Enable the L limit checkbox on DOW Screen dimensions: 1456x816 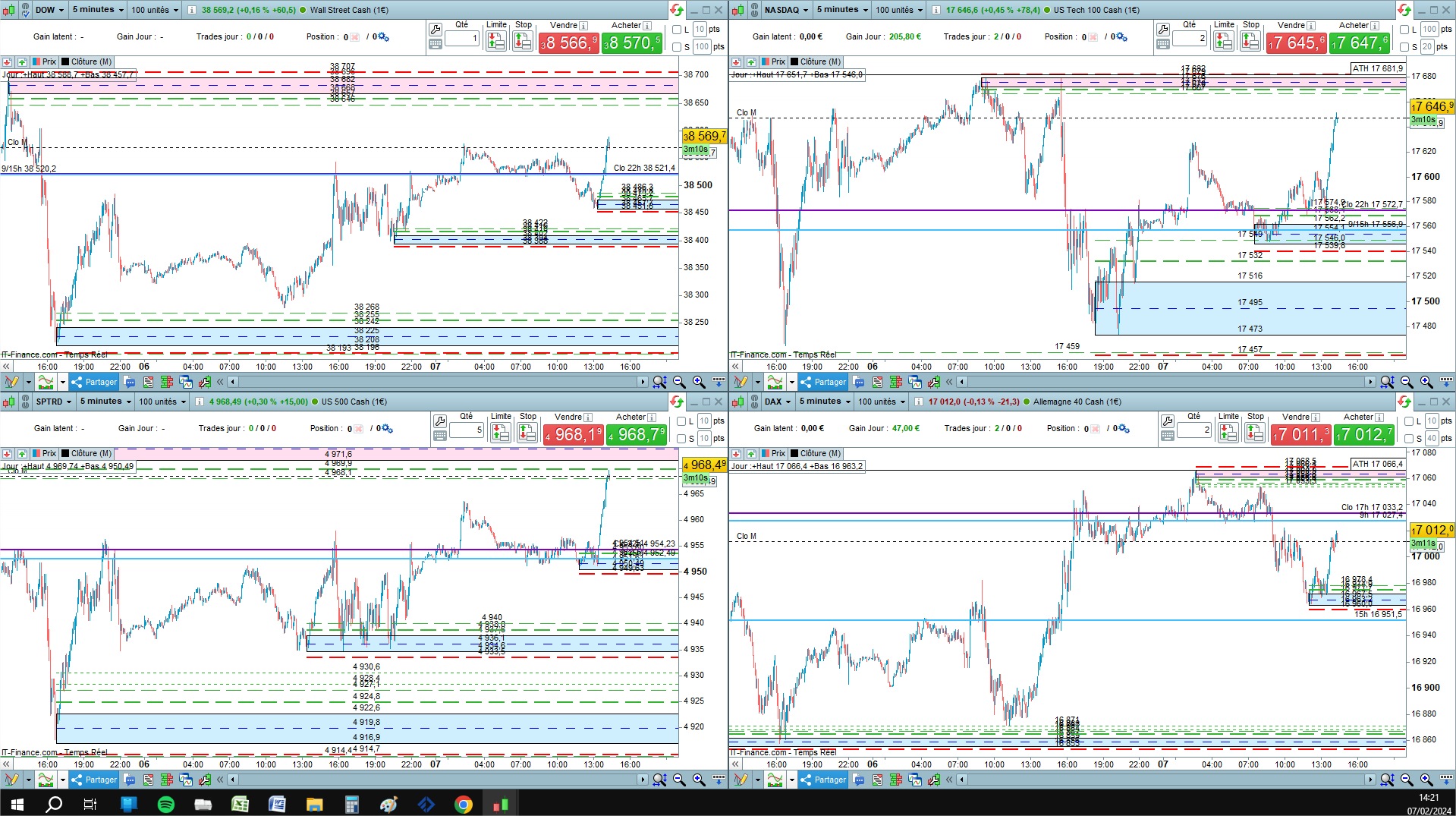point(677,30)
